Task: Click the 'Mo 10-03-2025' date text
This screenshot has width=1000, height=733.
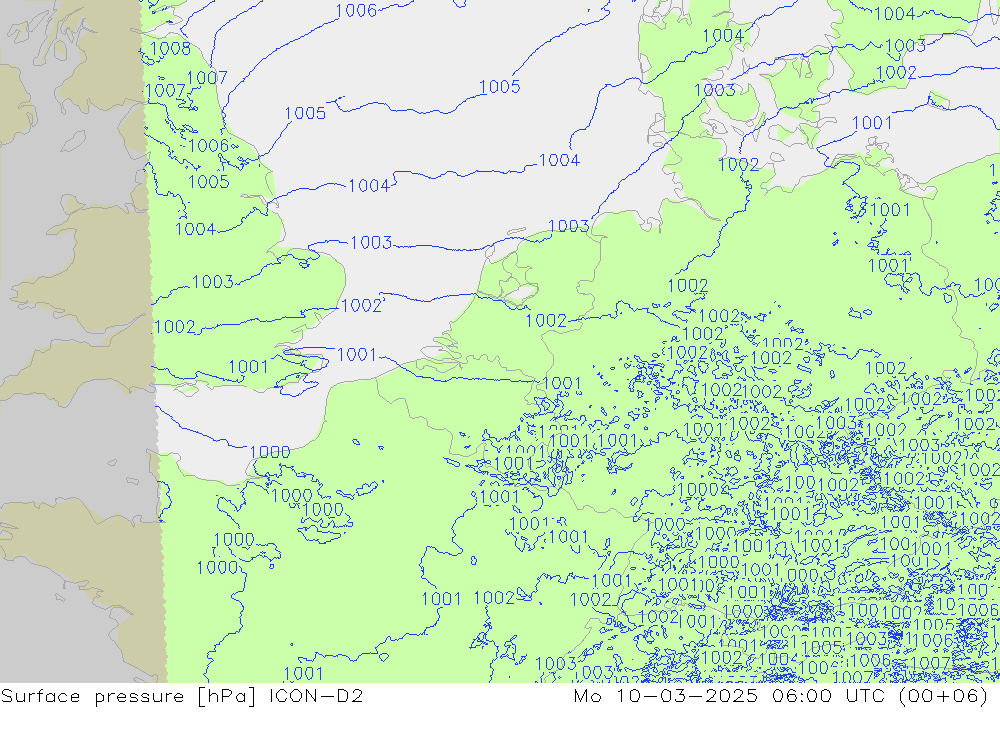Action: [666, 695]
